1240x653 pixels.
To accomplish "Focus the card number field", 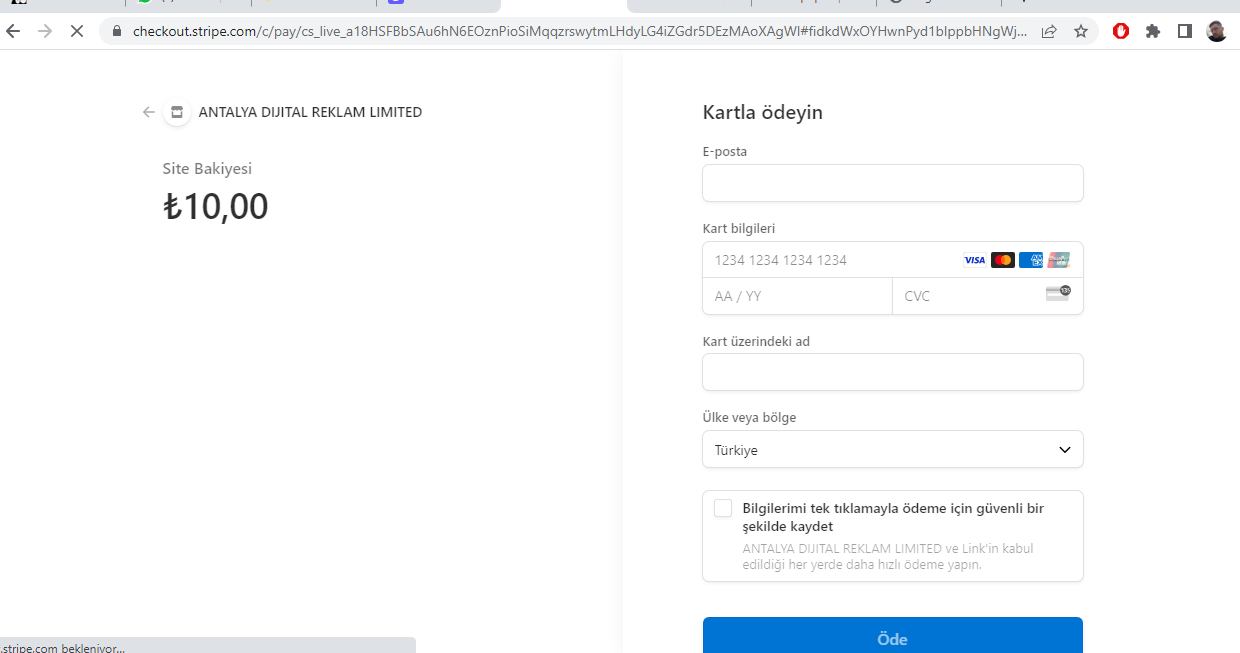I will pyautogui.click(x=893, y=260).
